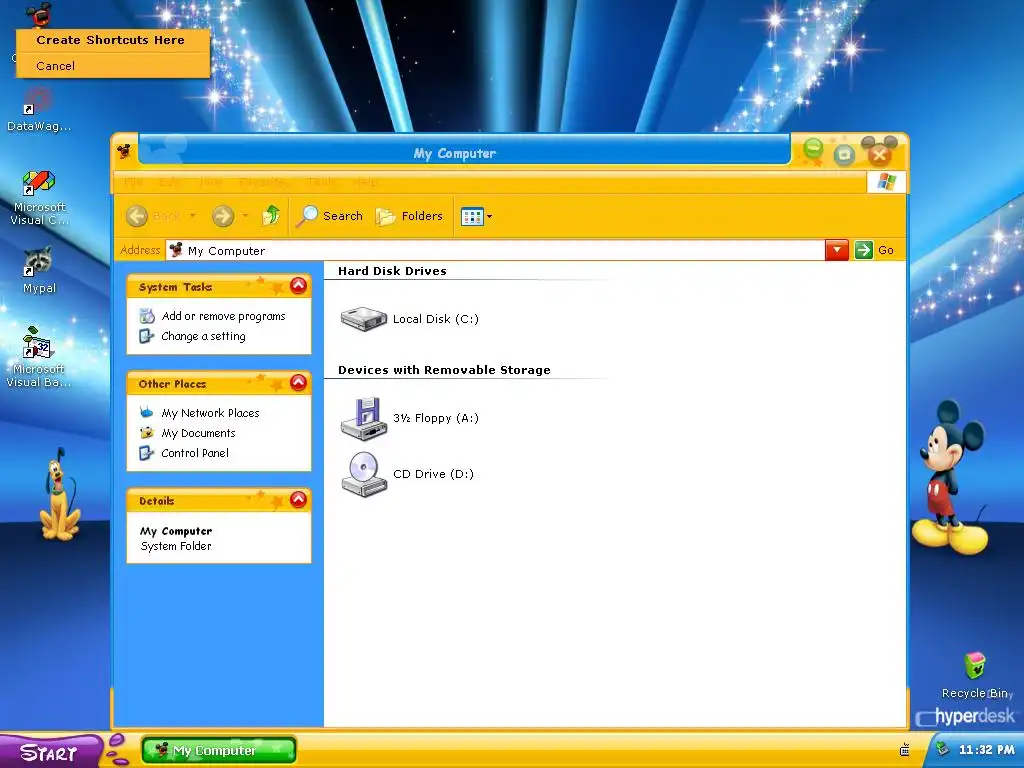
Task: Collapse the Details panel
Action: (x=298, y=500)
